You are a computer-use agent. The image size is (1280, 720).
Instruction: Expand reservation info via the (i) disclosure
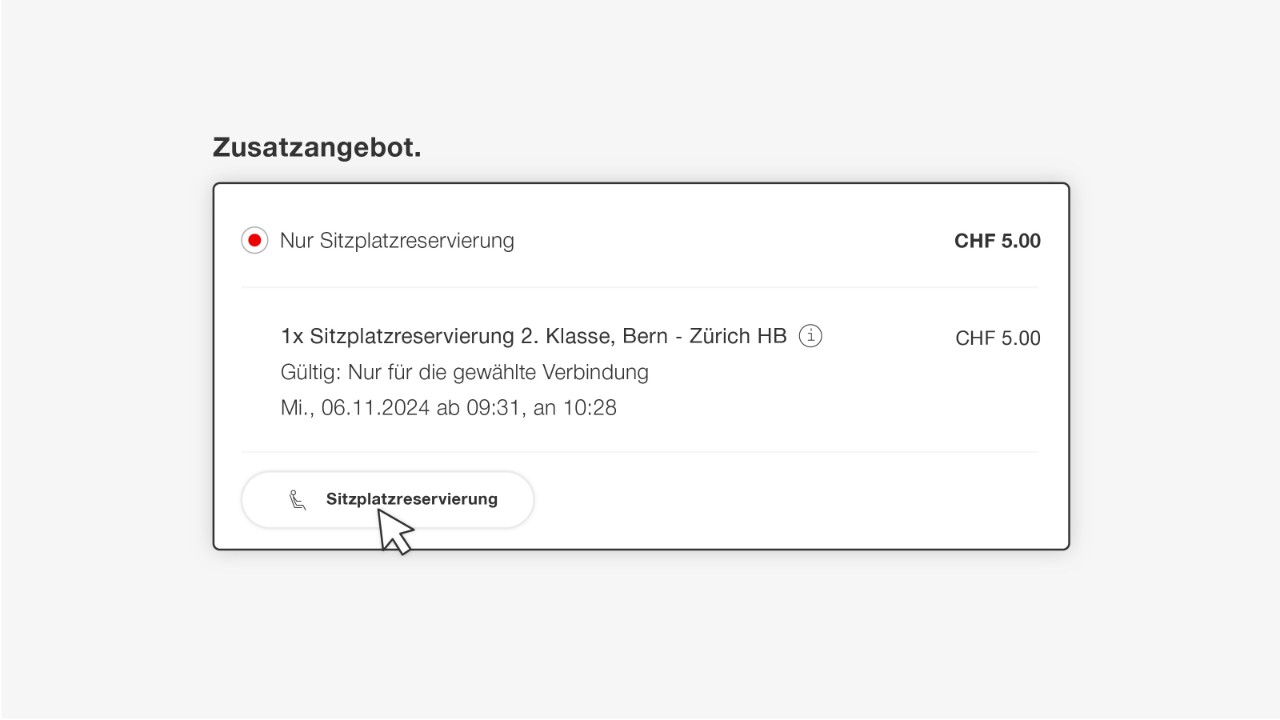pos(810,336)
